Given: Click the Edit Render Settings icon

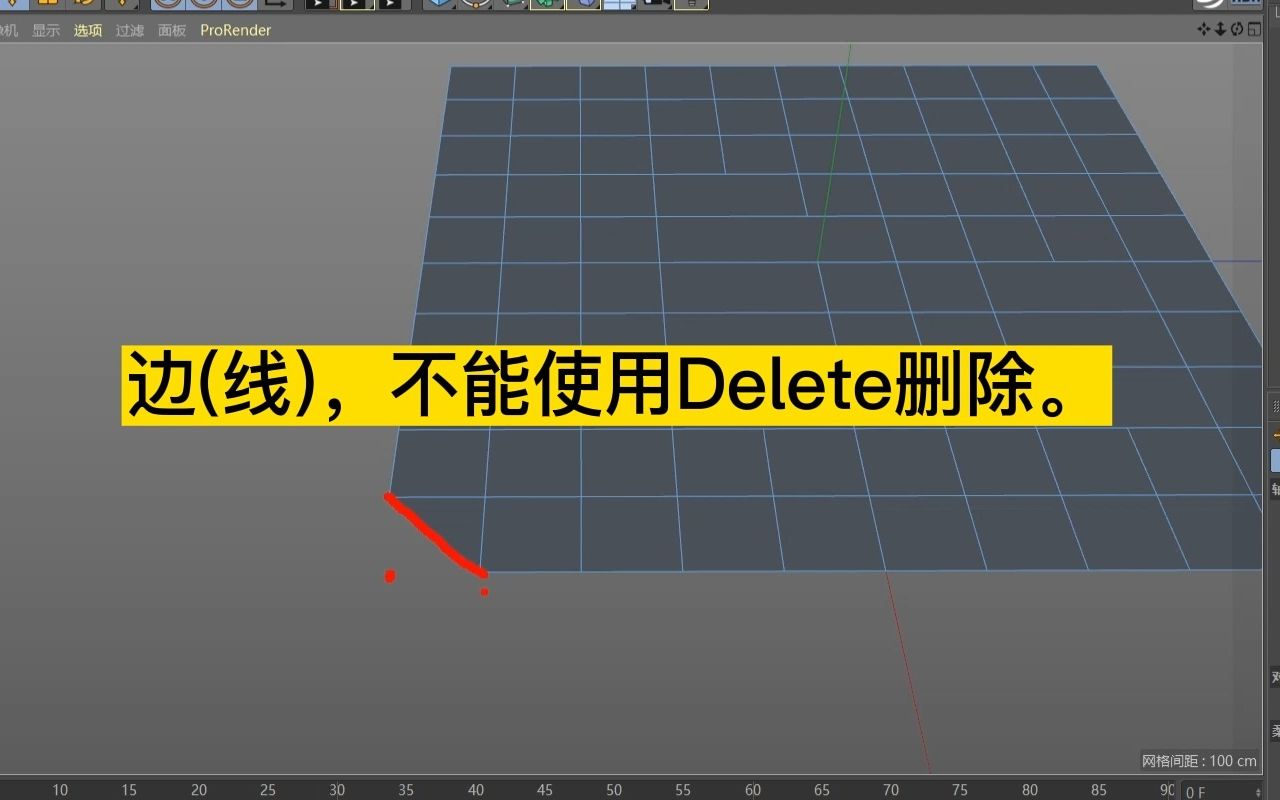Looking at the screenshot, I should pos(390,4).
